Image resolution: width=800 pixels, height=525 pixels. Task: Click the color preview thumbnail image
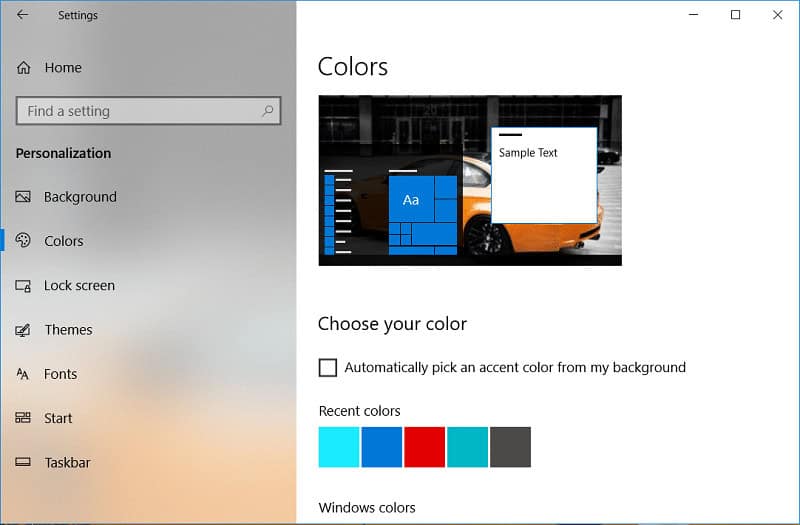469,180
